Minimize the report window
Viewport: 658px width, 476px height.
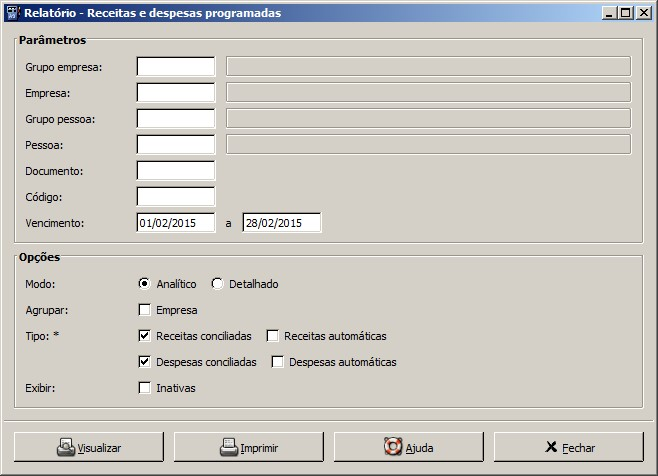click(x=609, y=13)
